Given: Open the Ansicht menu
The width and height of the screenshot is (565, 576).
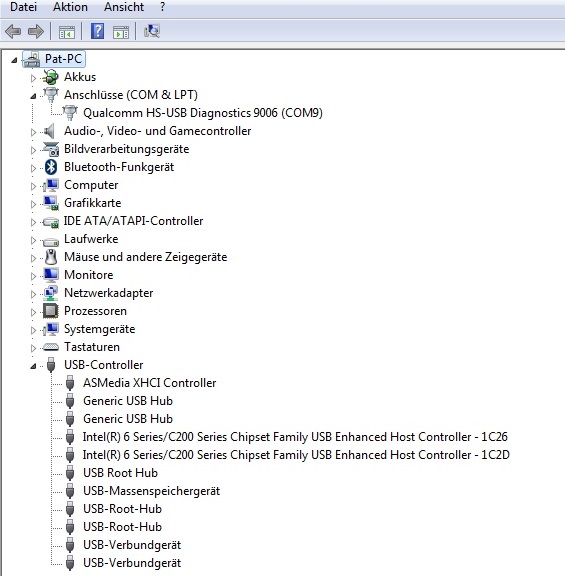Looking at the screenshot, I should click(x=124, y=7).
